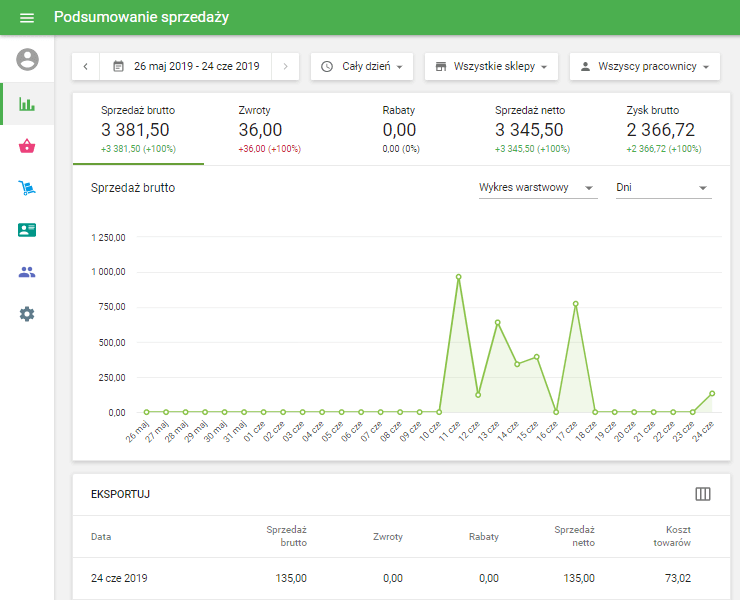Open the inventory cart icon in sidebar
This screenshot has width=740, height=600.
27,188
